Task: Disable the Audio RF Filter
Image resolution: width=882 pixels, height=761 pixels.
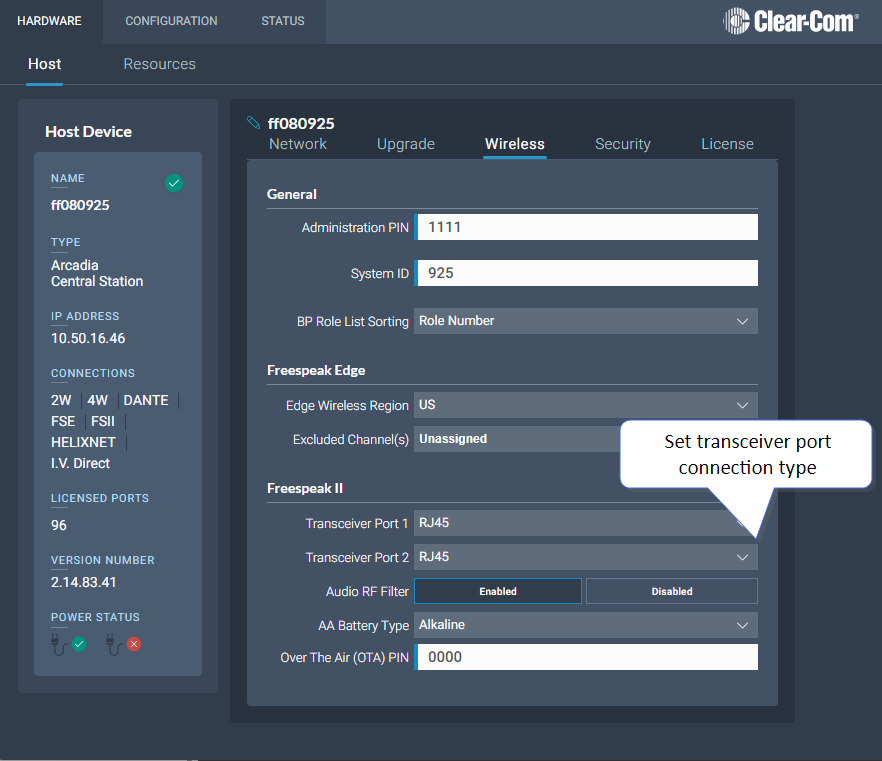Action: 671,591
